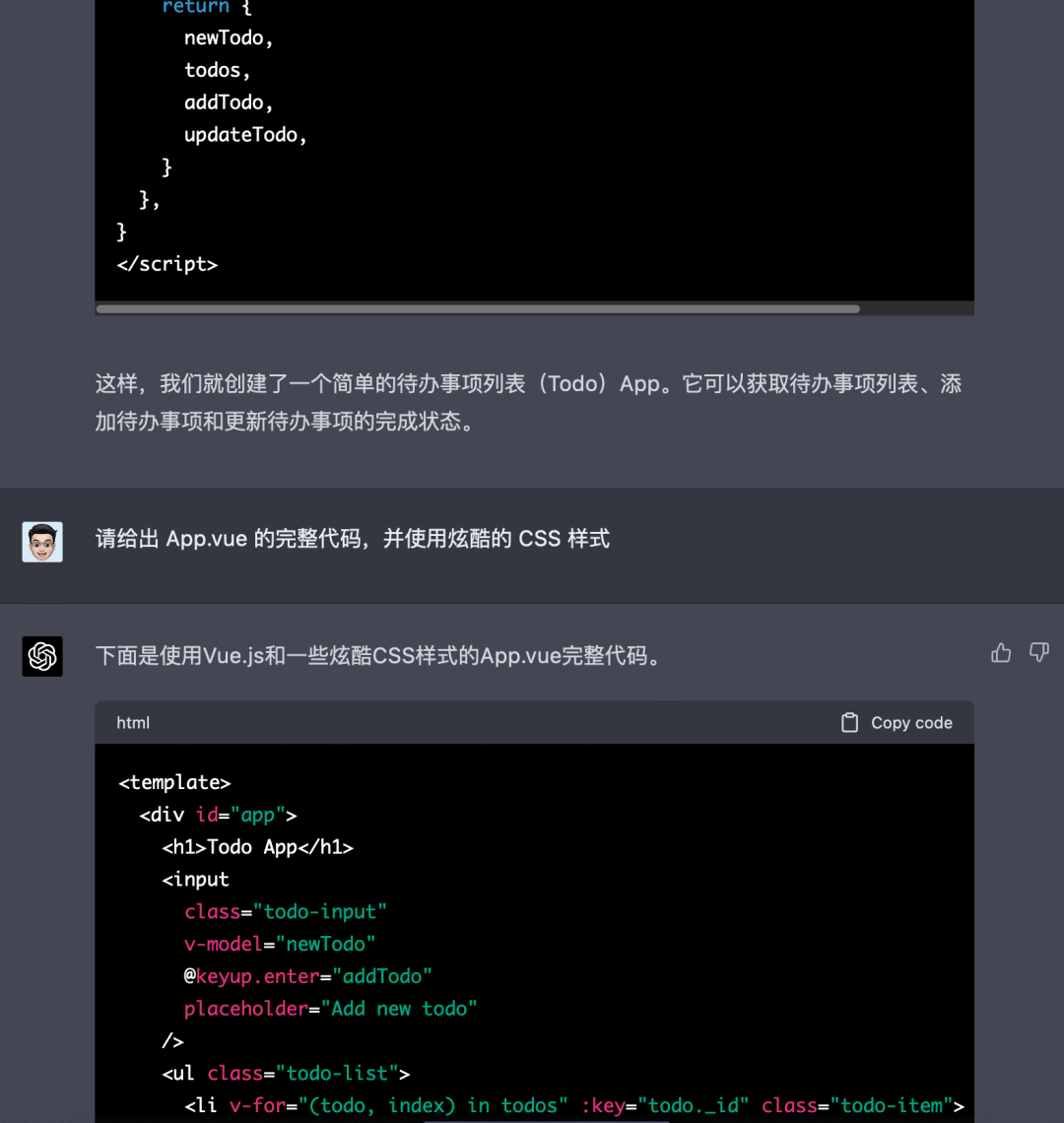
Task: Click the user message requesting App.vue code
Action: [352, 539]
